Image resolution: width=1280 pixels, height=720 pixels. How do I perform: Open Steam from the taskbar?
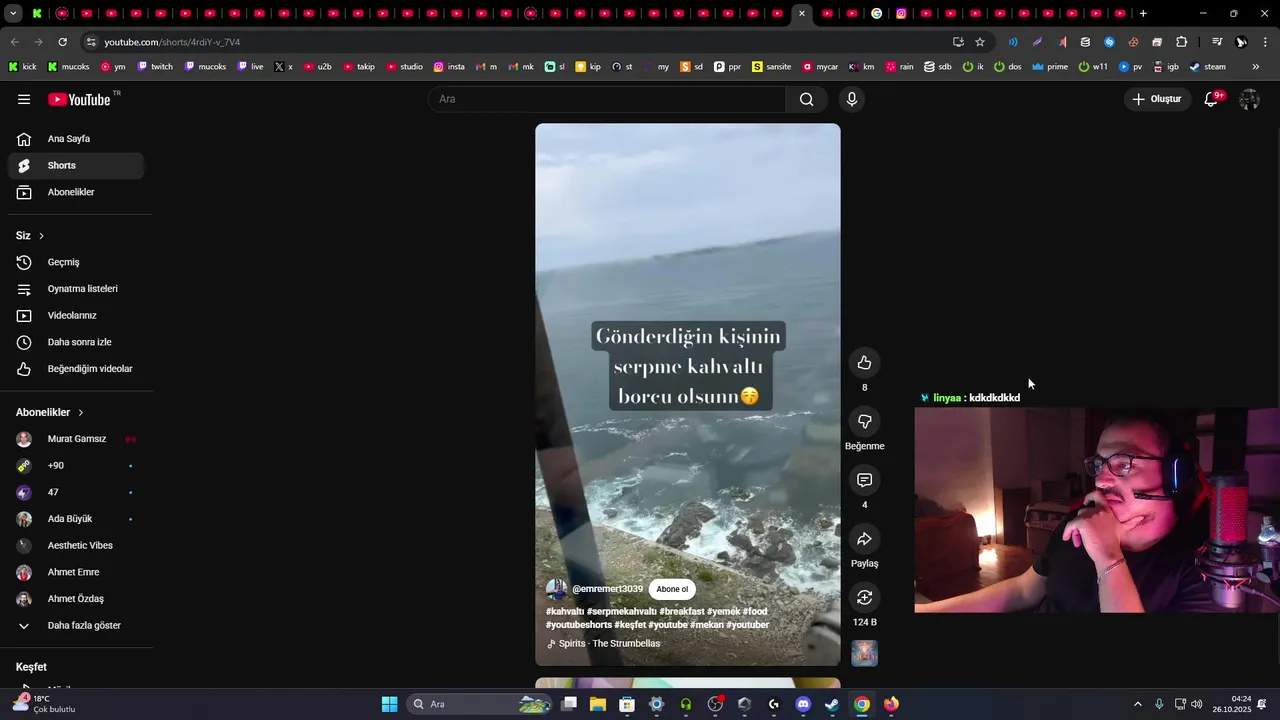pos(832,704)
